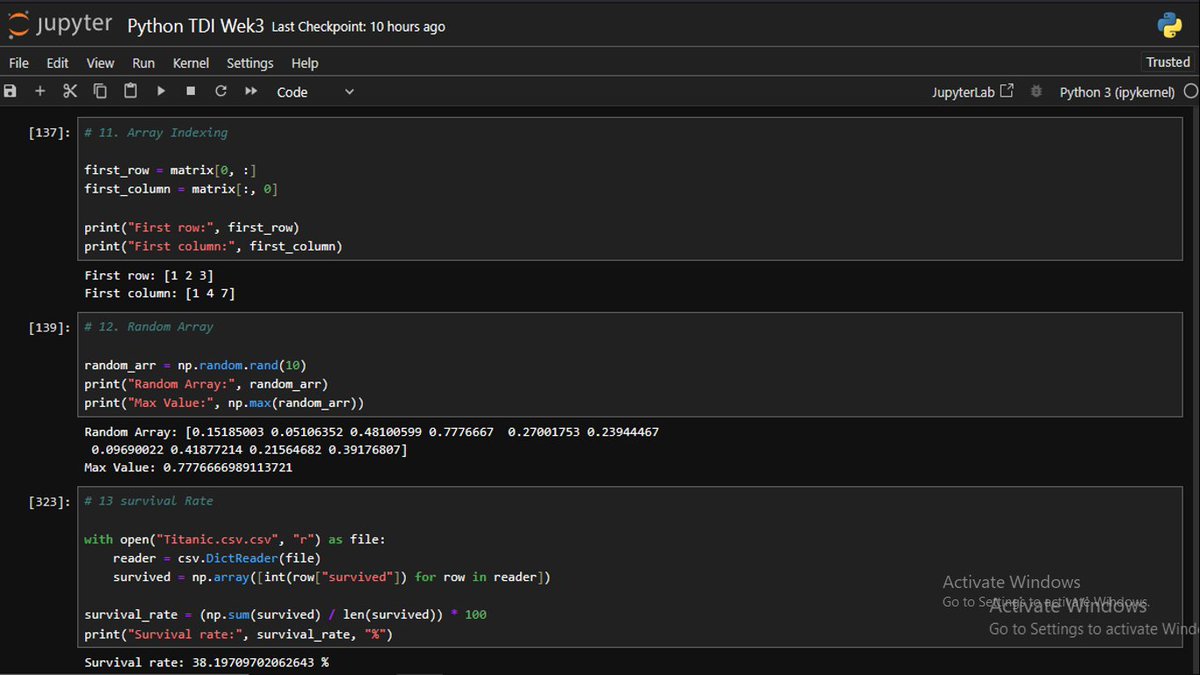This screenshot has height=675, width=1200.
Task: Run the selected cell with the play icon
Action: coord(161,91)
